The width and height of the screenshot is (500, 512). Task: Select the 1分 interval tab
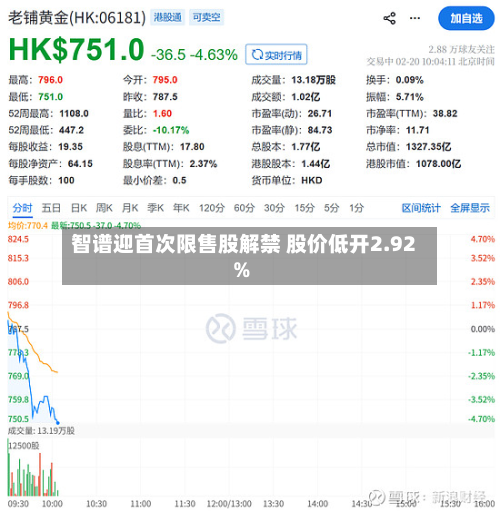[357, 208]
